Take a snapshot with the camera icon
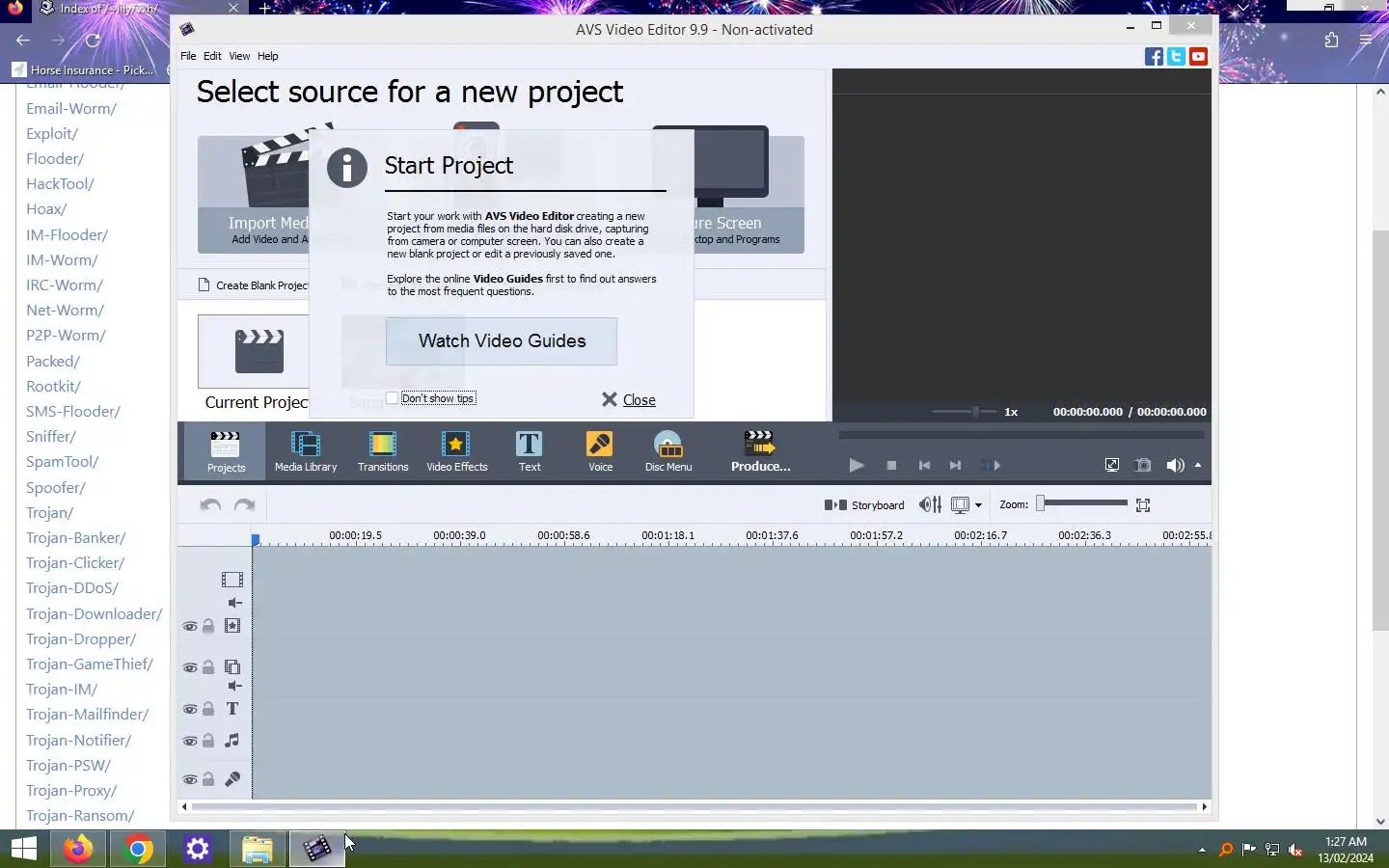Viewport: 1389px width, 868px height. 1143,465
